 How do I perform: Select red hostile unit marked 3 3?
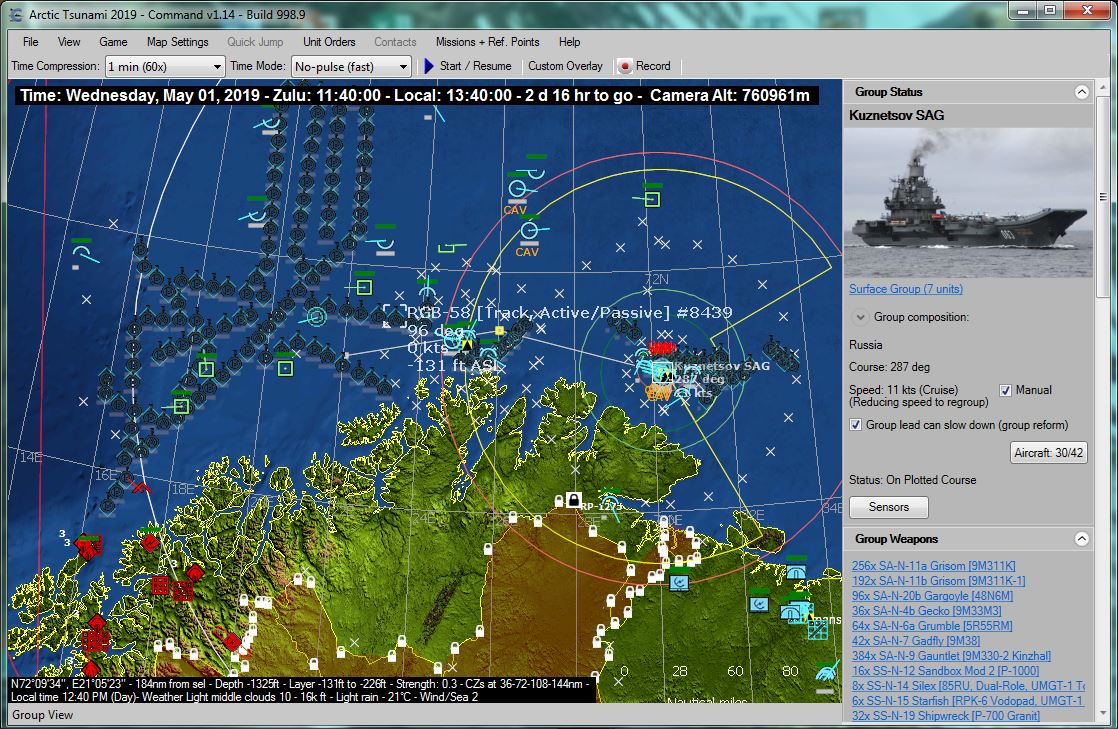[88, 546]
